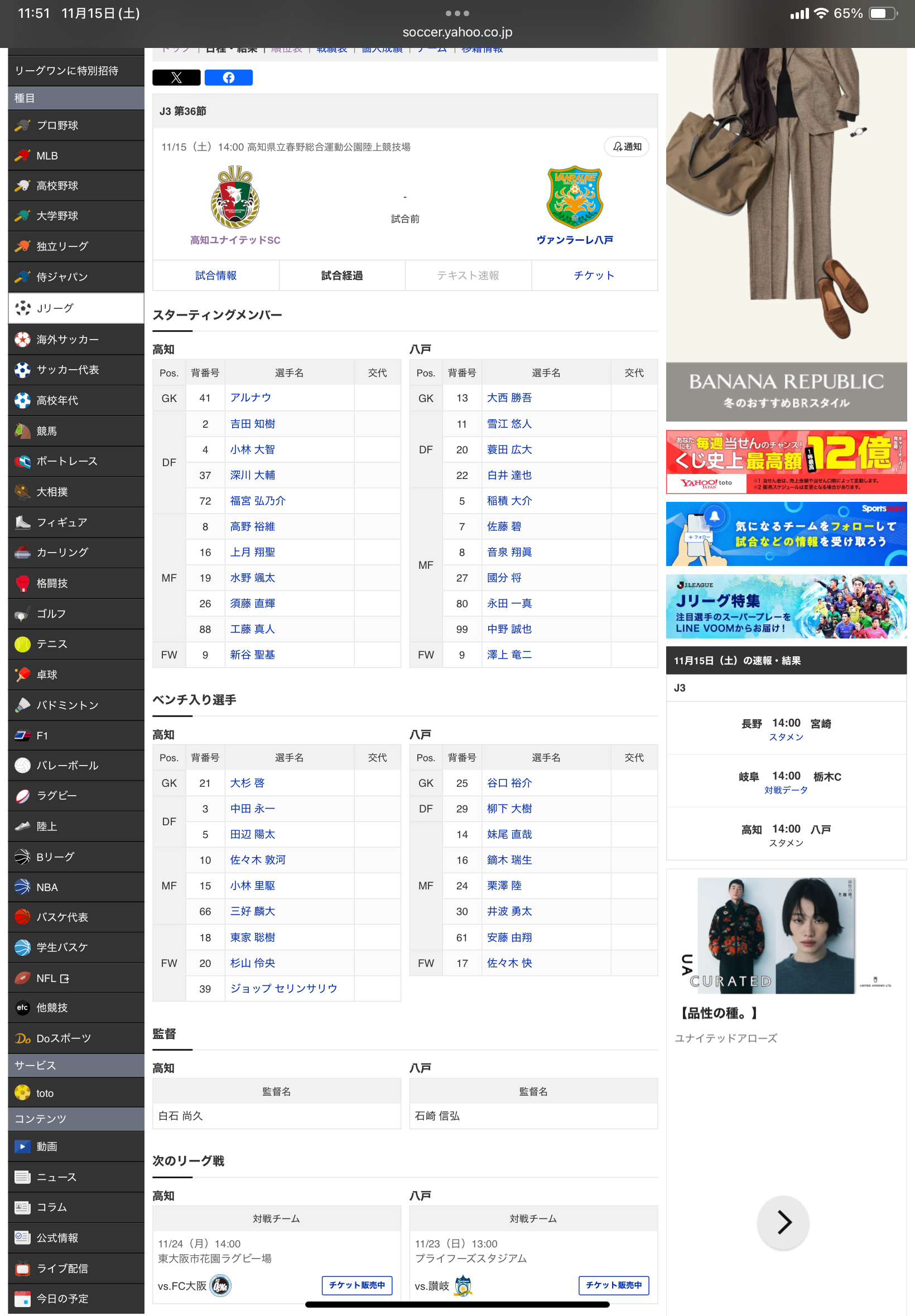
Task: Enable match notifications with 通知 button
Action: pos(627,147)
